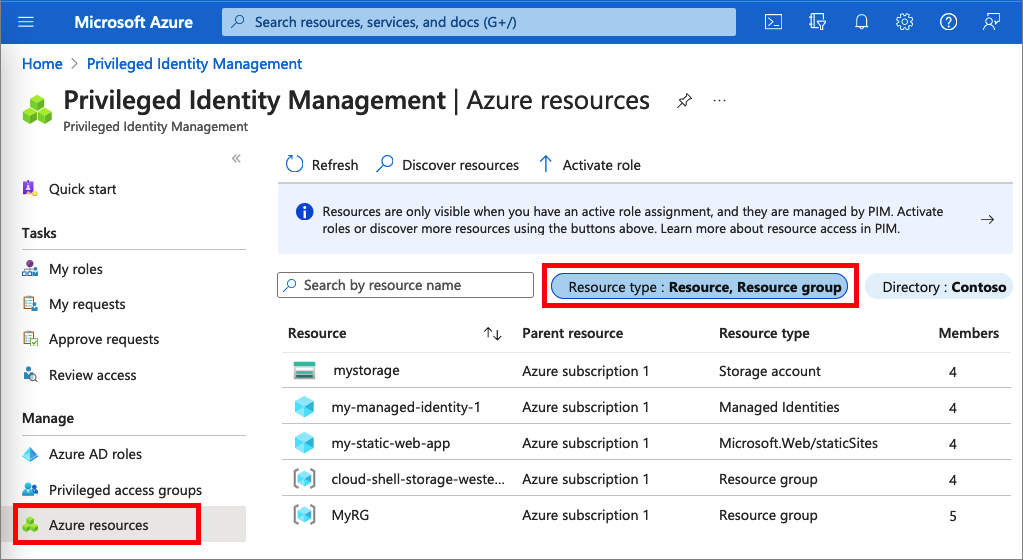1023x560 pixels.
Task: Click Activate role in toolbar
Action: 590,164
